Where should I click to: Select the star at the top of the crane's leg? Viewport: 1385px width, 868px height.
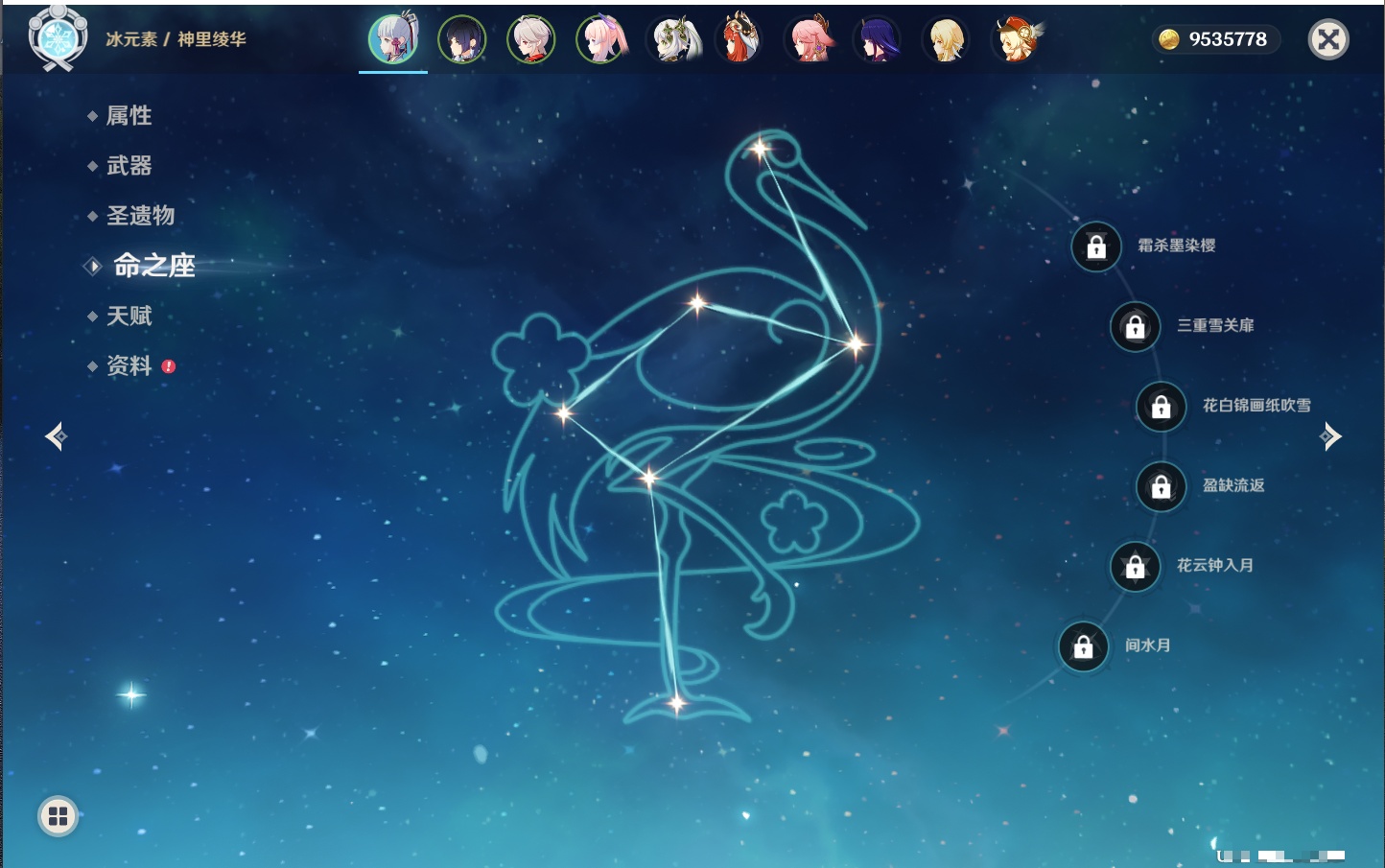coord(650,478)
